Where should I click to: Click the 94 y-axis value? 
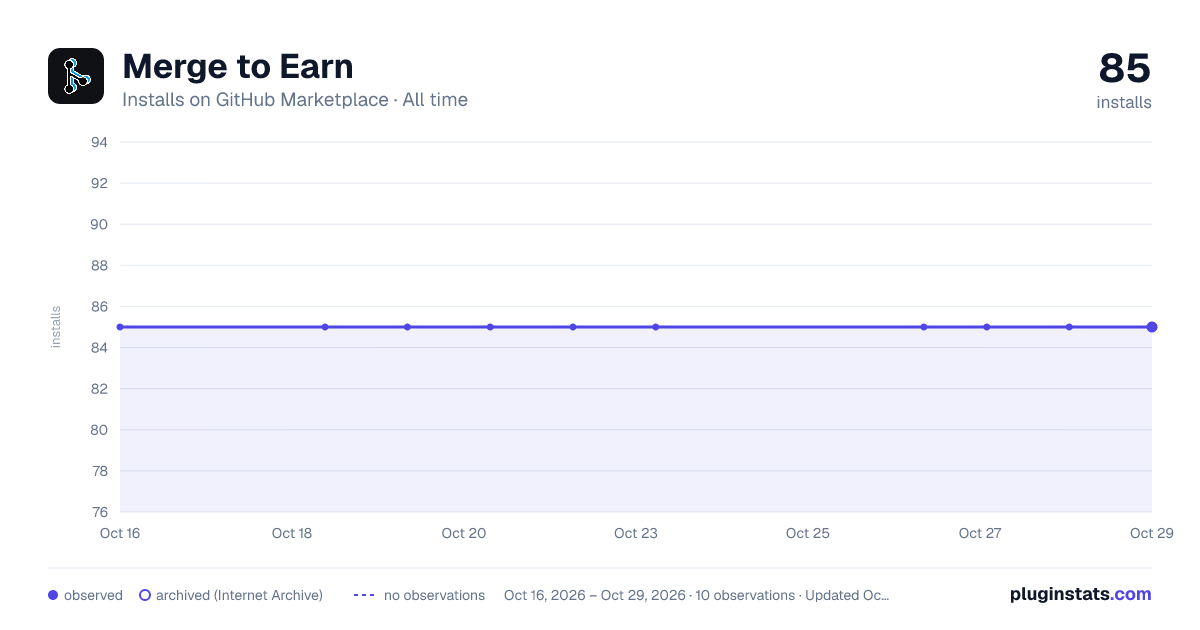click(99, 142)
